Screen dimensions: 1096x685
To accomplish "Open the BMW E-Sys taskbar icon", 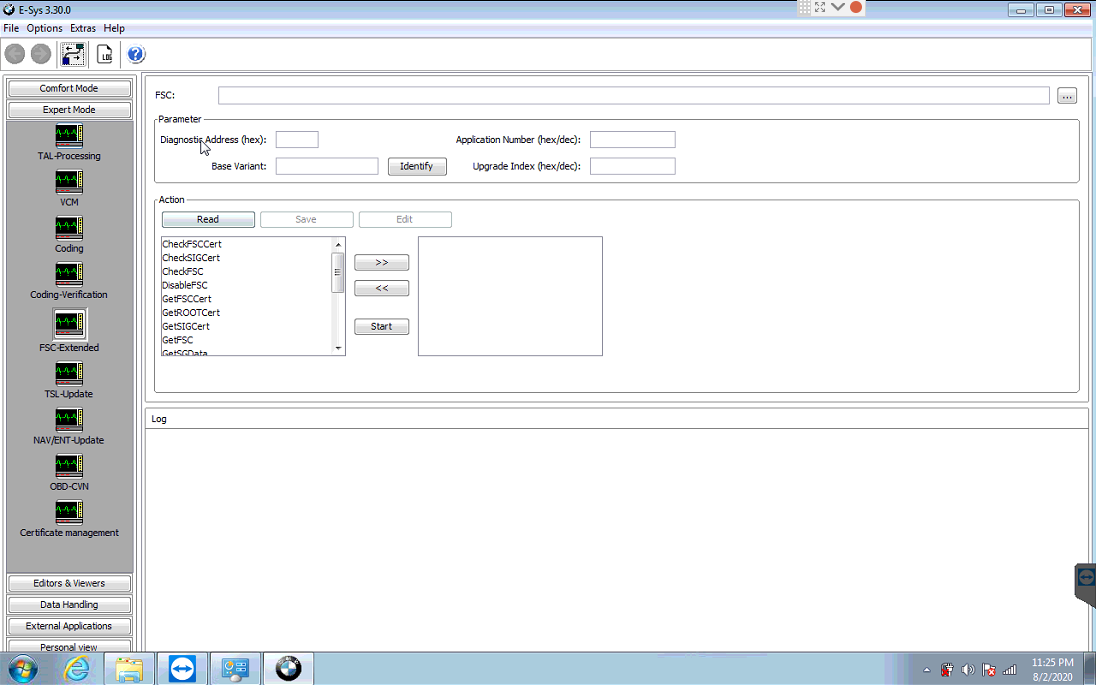I will (x=289, y=669).
